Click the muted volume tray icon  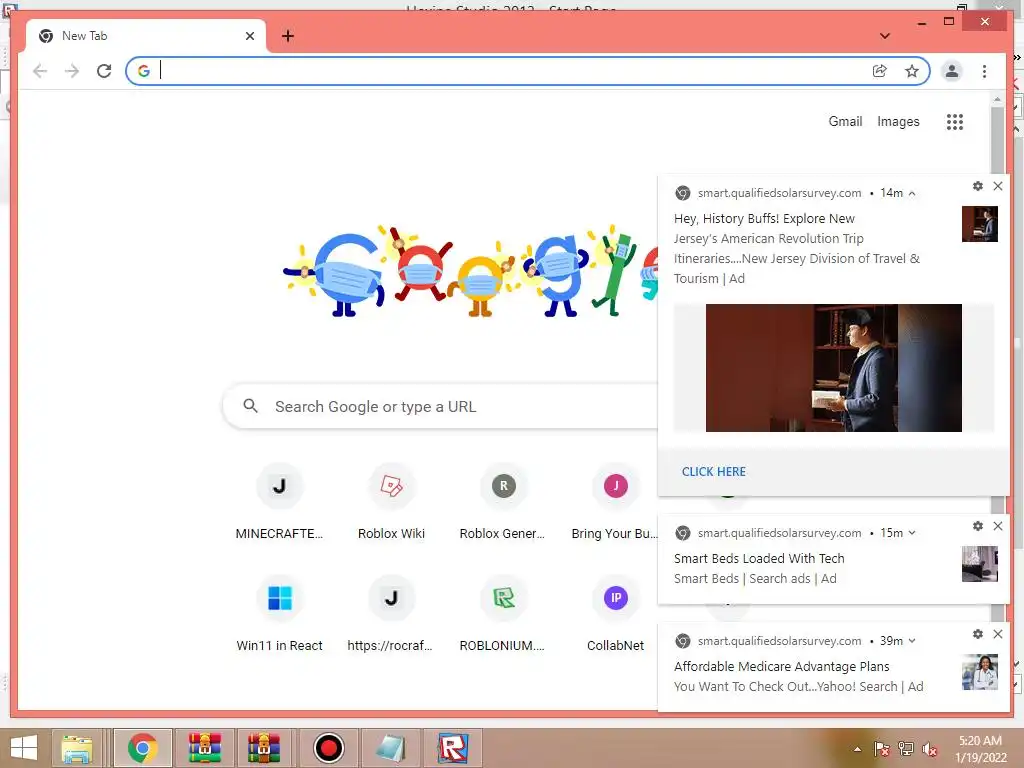(930, 749)
